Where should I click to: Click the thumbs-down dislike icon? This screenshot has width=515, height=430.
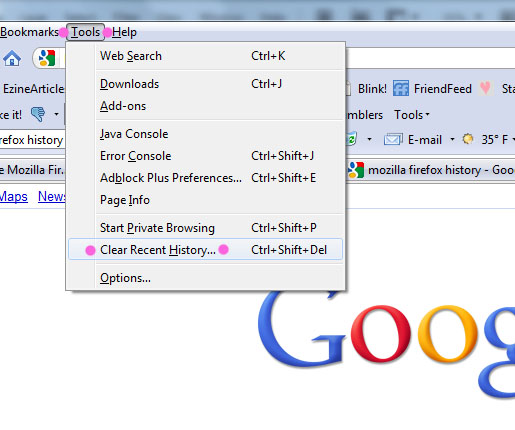coord(38,114)
